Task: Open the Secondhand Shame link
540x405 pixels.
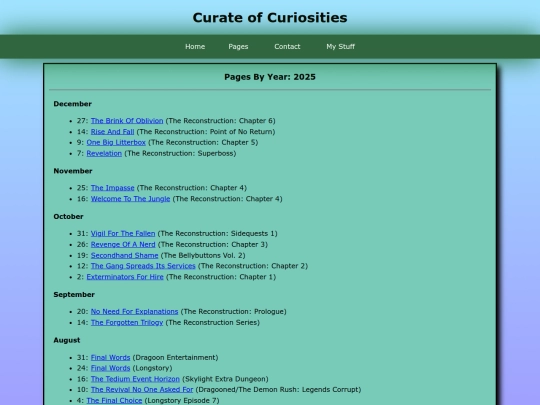Action: pyautogui.click(x=124, y=255)
